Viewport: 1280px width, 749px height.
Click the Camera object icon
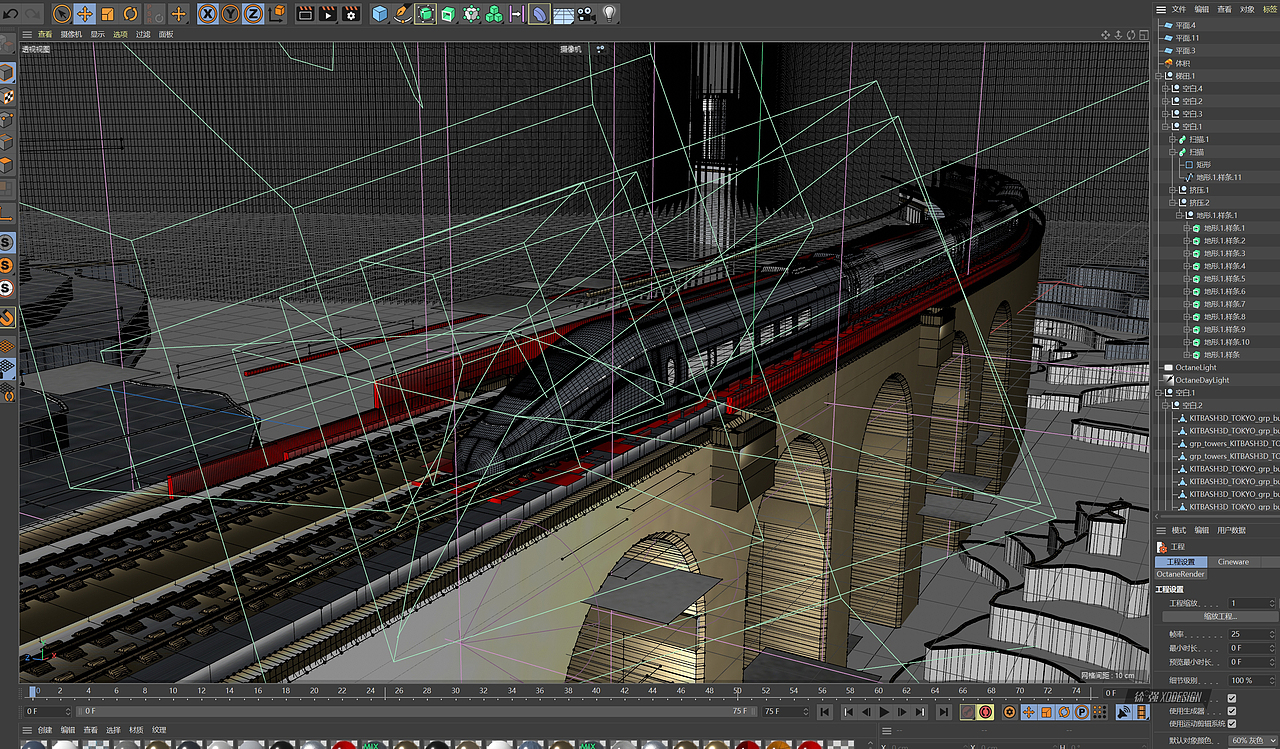click(586, 14)
